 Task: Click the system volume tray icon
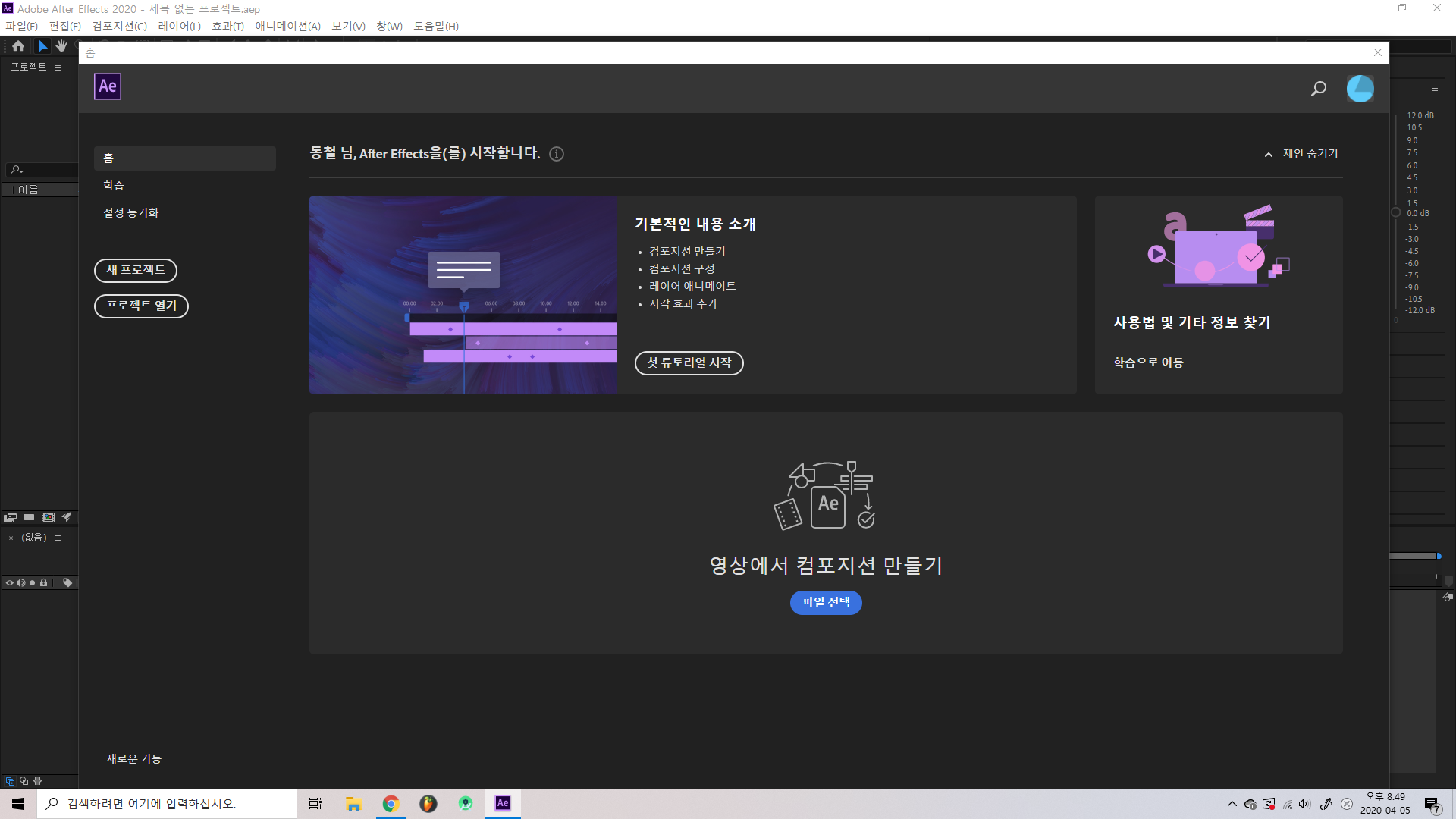coord(1304,805)
